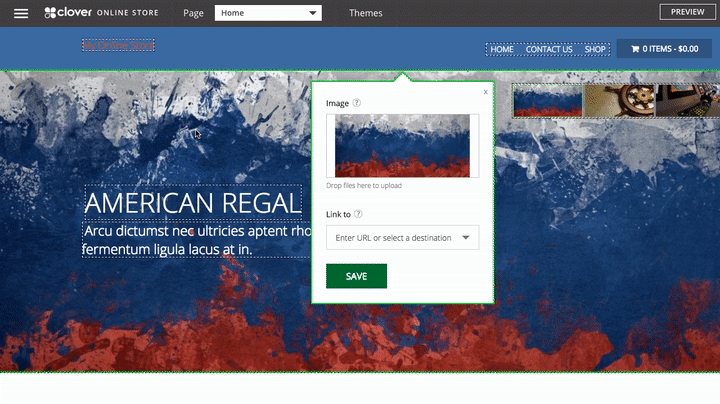Click the Image help question mark icon
Viewport: 720px width, 404px height.
pyautogui.click(x=357, y=103)
